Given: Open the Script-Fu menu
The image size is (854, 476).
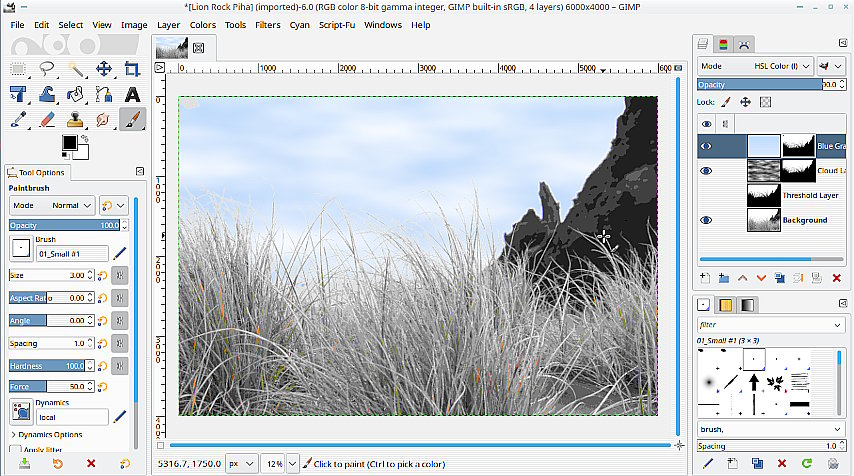Looking at the screenshot, I should point(337,25).
